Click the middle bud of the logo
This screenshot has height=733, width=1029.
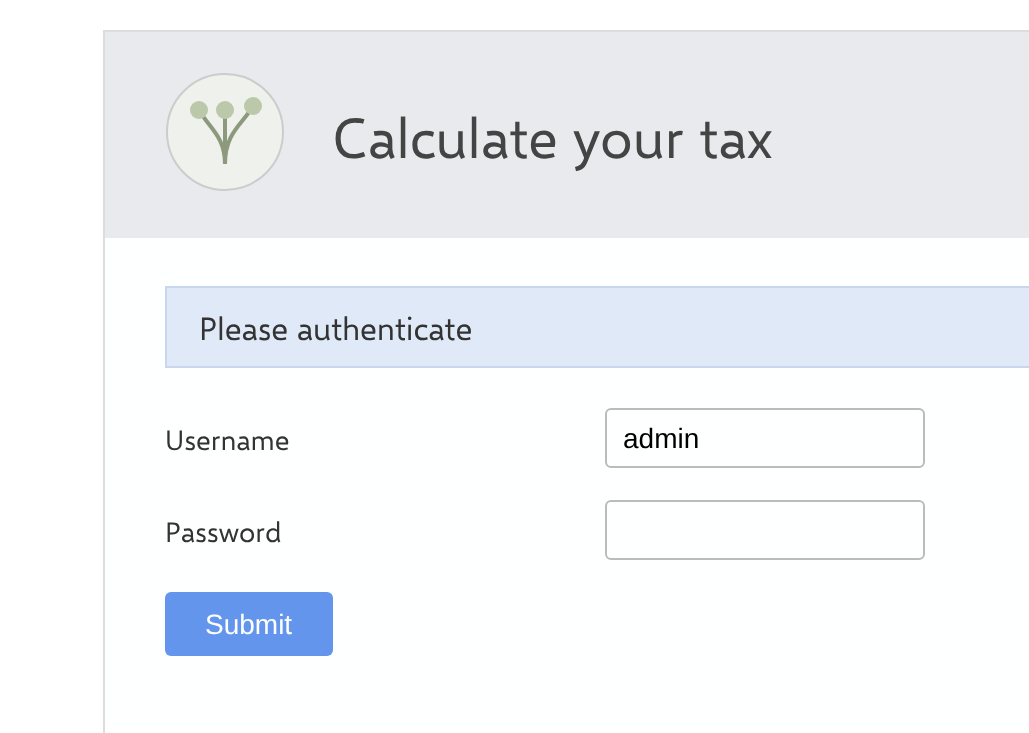pos(225,110)
